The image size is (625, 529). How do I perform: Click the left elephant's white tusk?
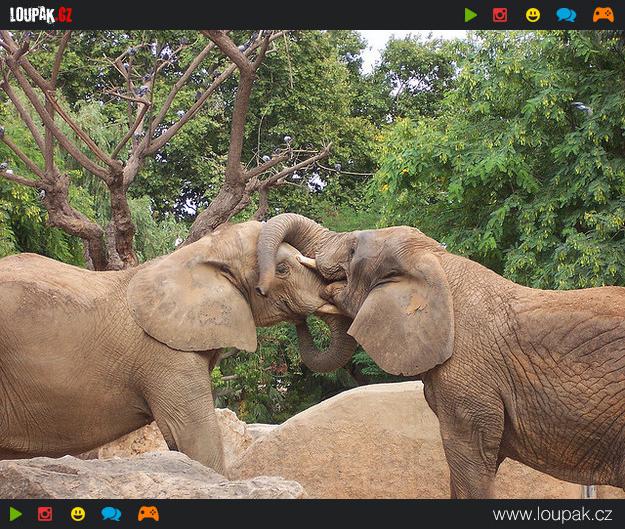(306, 262)
